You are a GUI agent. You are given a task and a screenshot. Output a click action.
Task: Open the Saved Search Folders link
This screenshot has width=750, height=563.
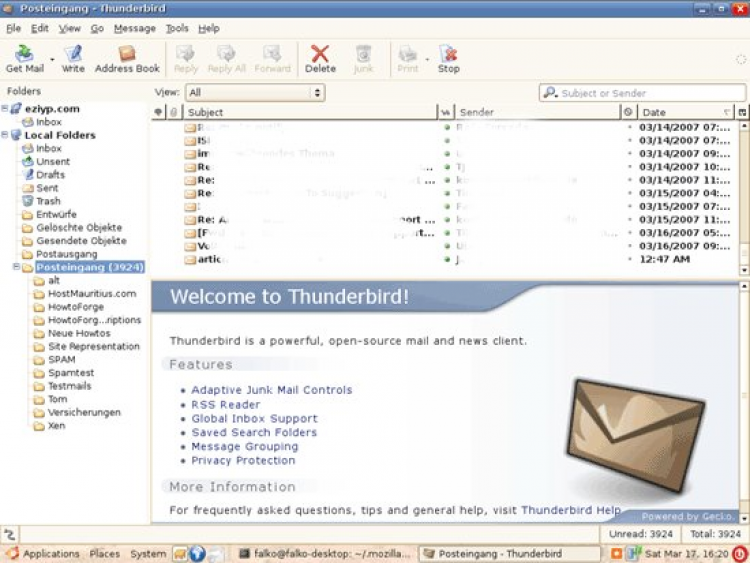[x=254, y=432]
